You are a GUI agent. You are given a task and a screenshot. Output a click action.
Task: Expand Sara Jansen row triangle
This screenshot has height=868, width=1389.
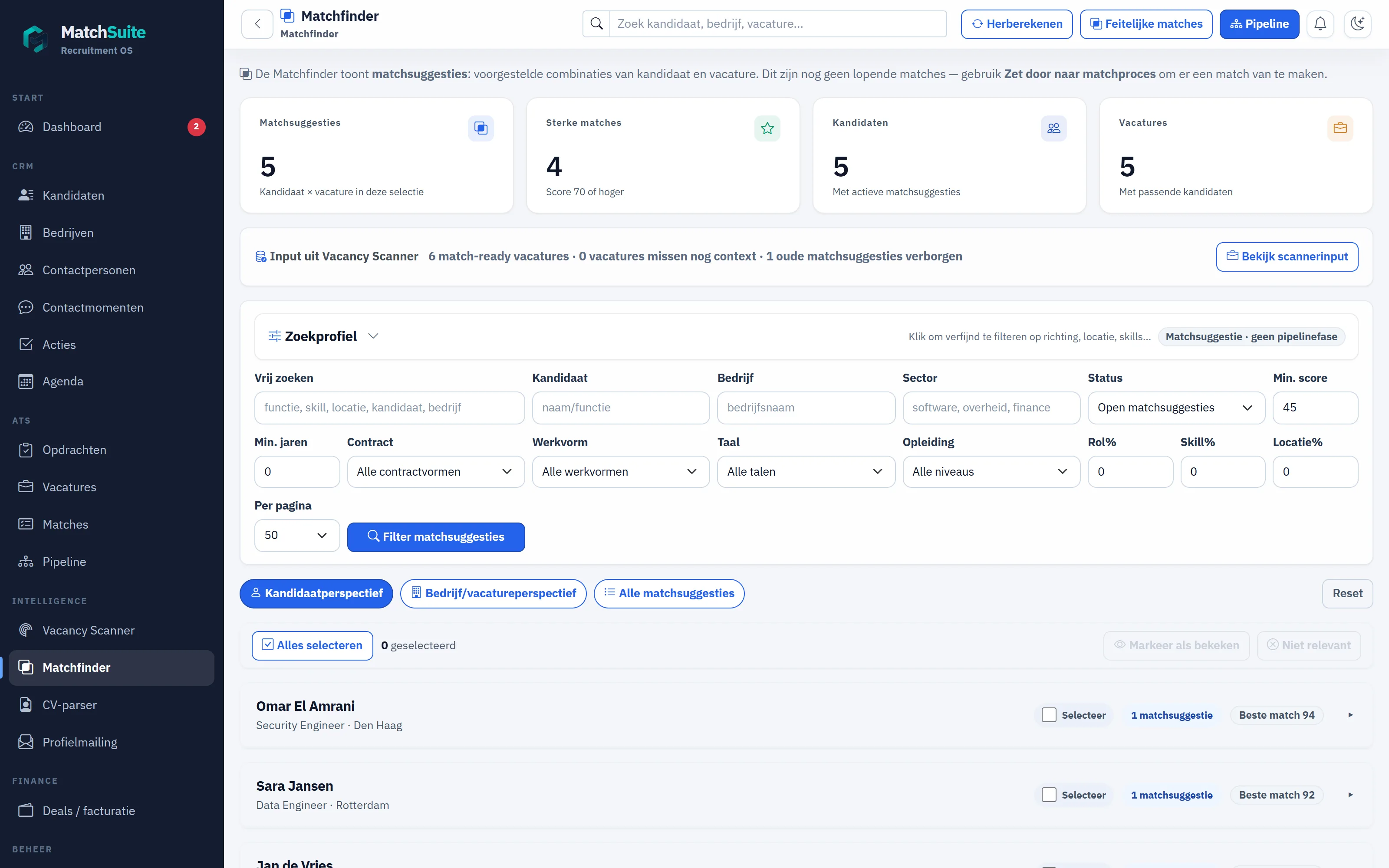coord(1350,795)
